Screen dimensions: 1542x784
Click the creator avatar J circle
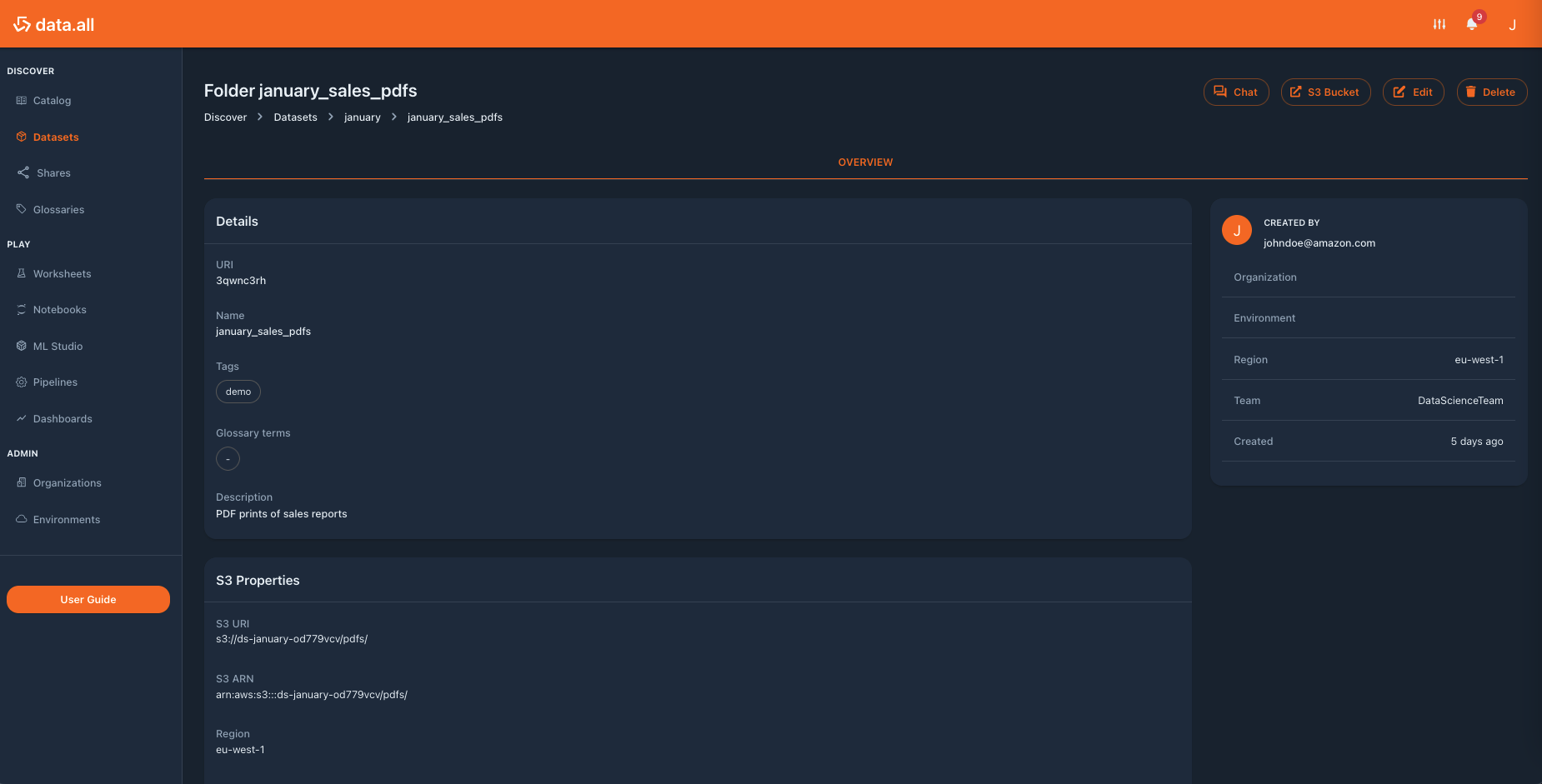tap(1237, 230)
